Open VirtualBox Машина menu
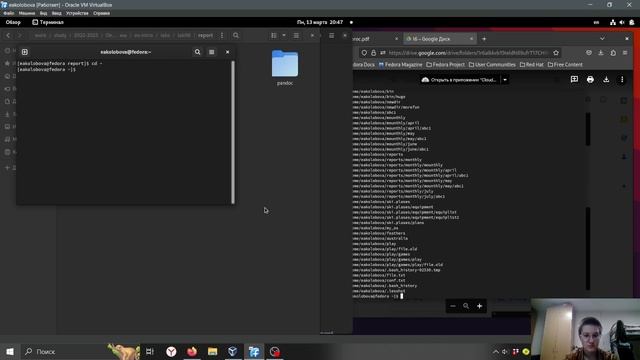The image size is (640, 360). coord(27,13)
